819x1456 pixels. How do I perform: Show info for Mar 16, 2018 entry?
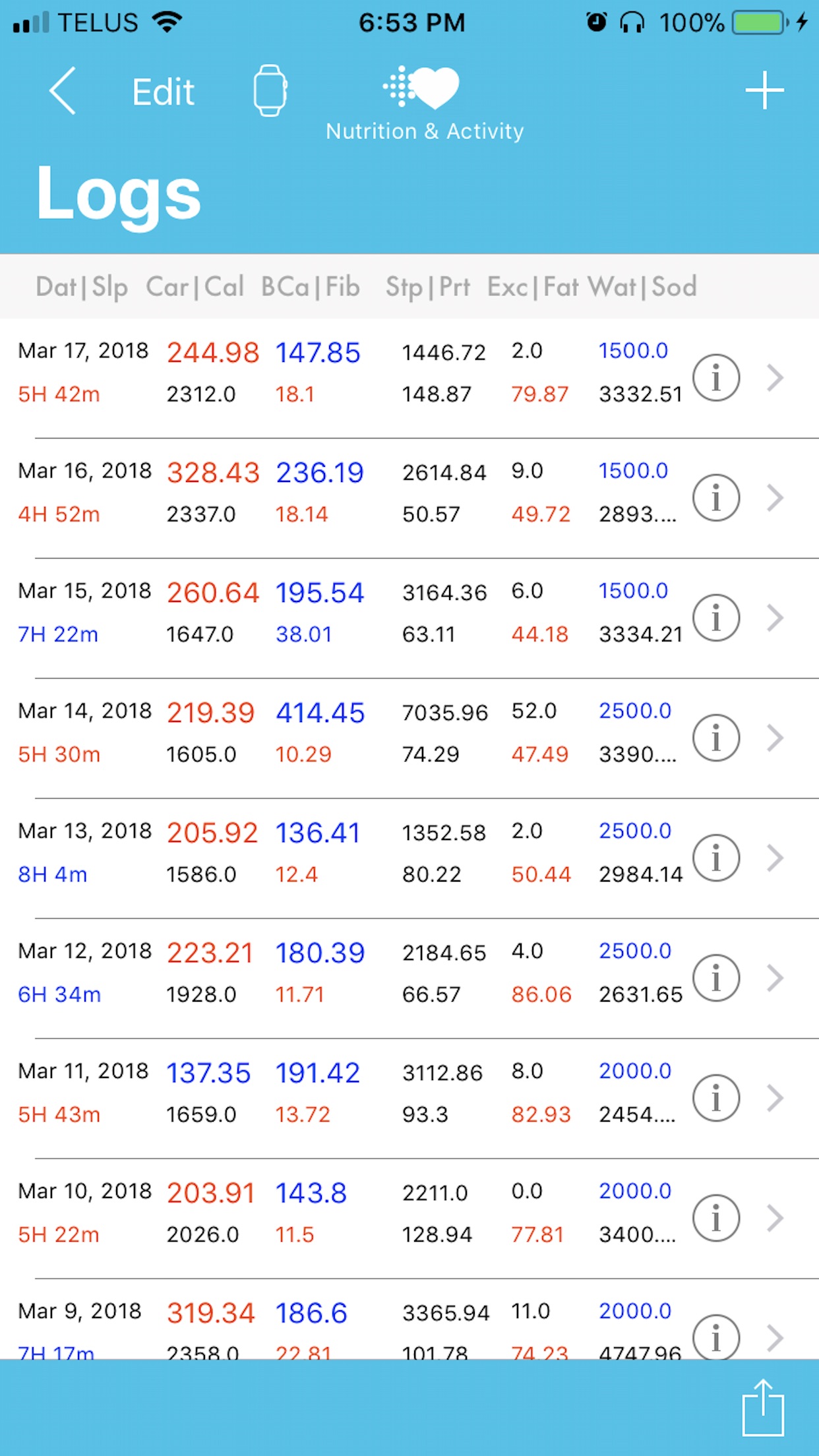pyautogui.click(x=715, y=498)
